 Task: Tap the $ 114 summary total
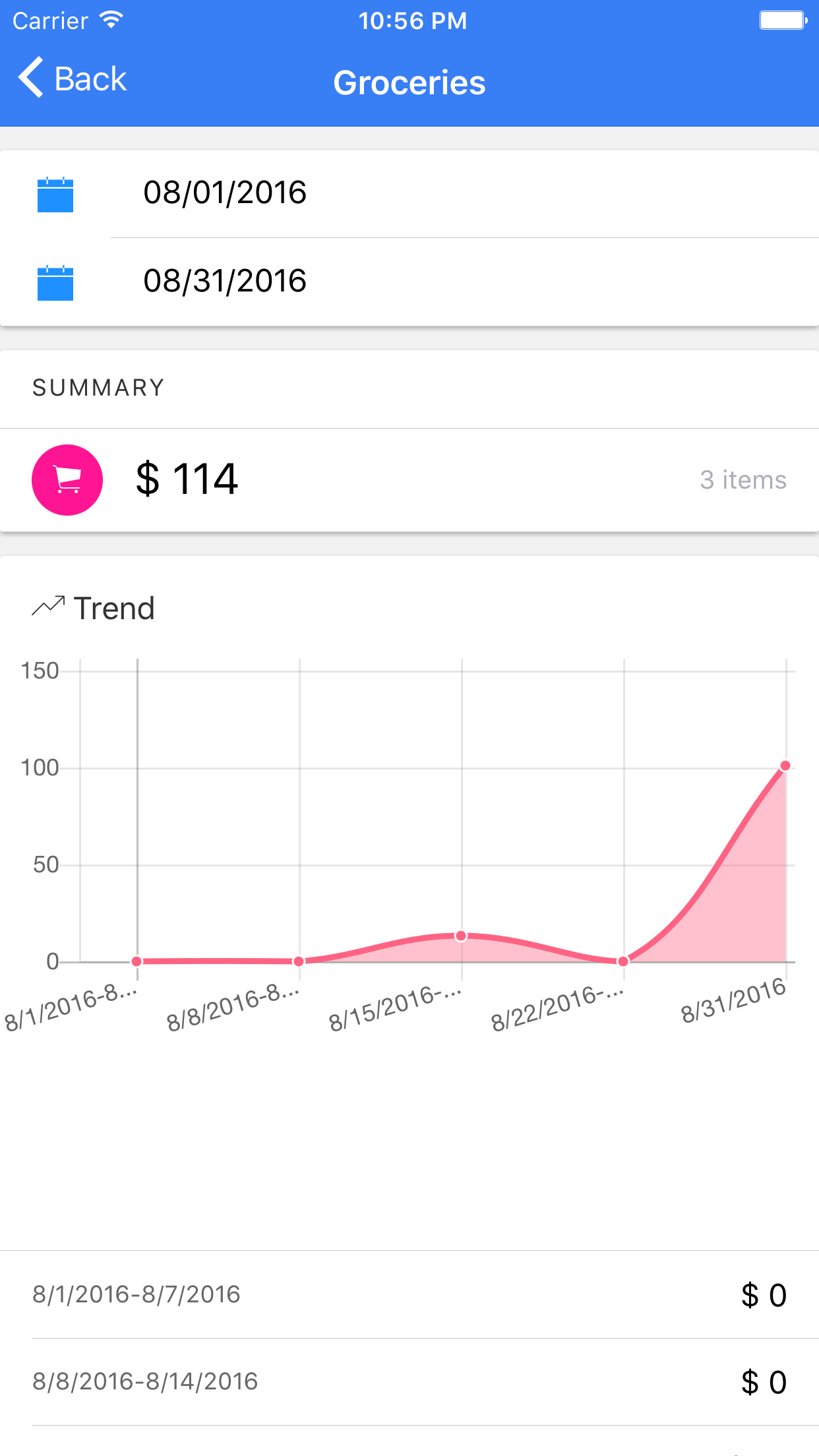click(x=187, y=479)
